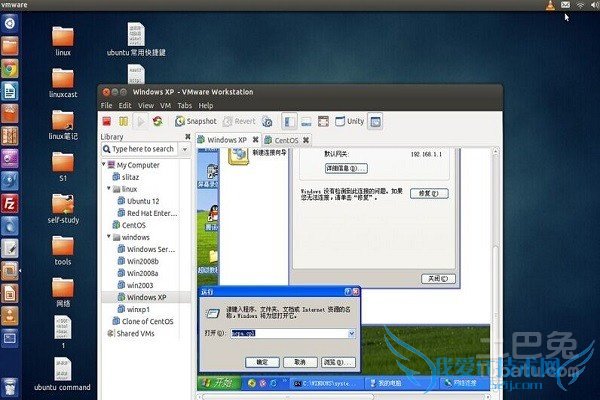Open the File menu
The width and height of the screenshot is (600, 400).
[106, 105]
